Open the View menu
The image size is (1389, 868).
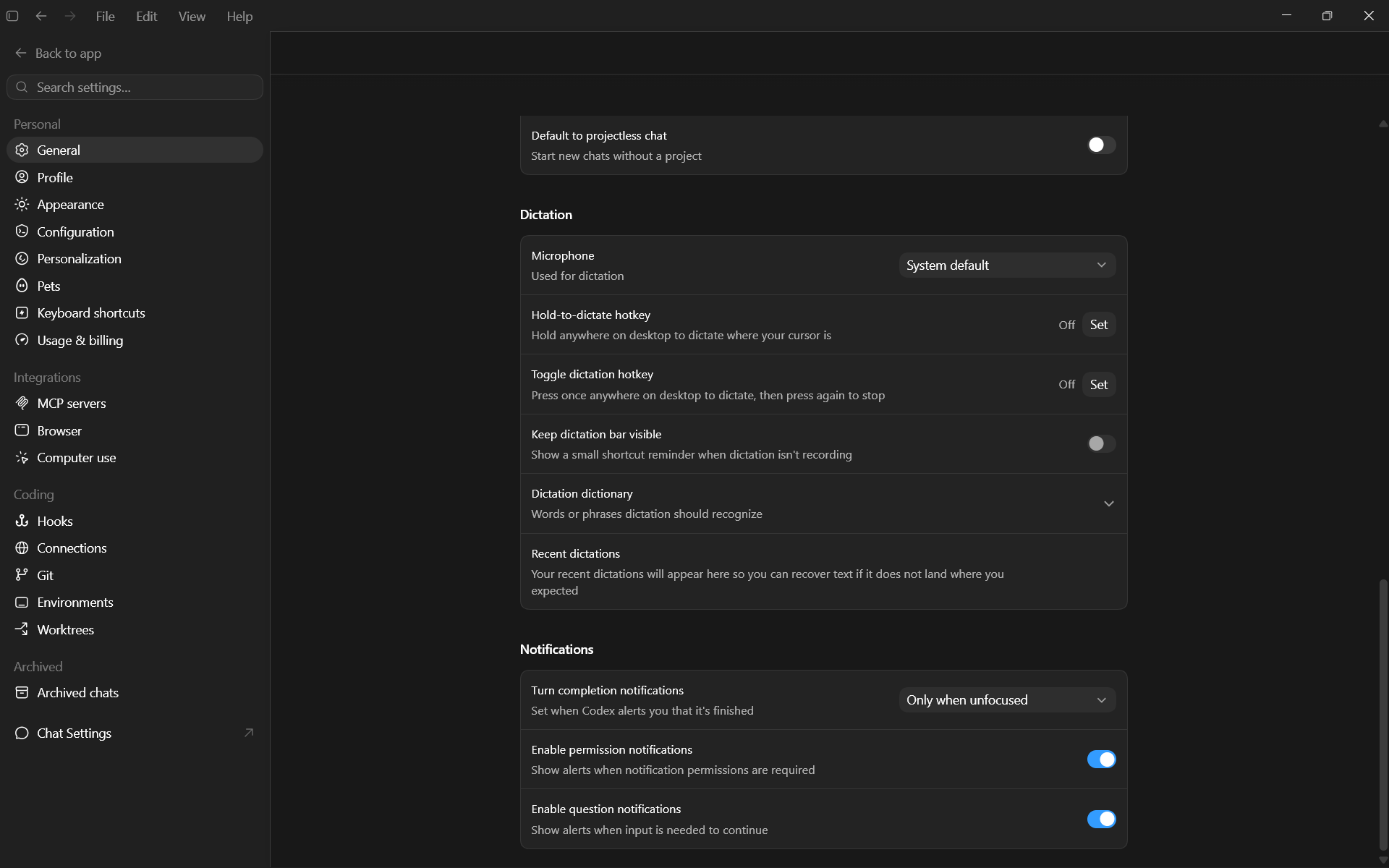pos(192,16)
